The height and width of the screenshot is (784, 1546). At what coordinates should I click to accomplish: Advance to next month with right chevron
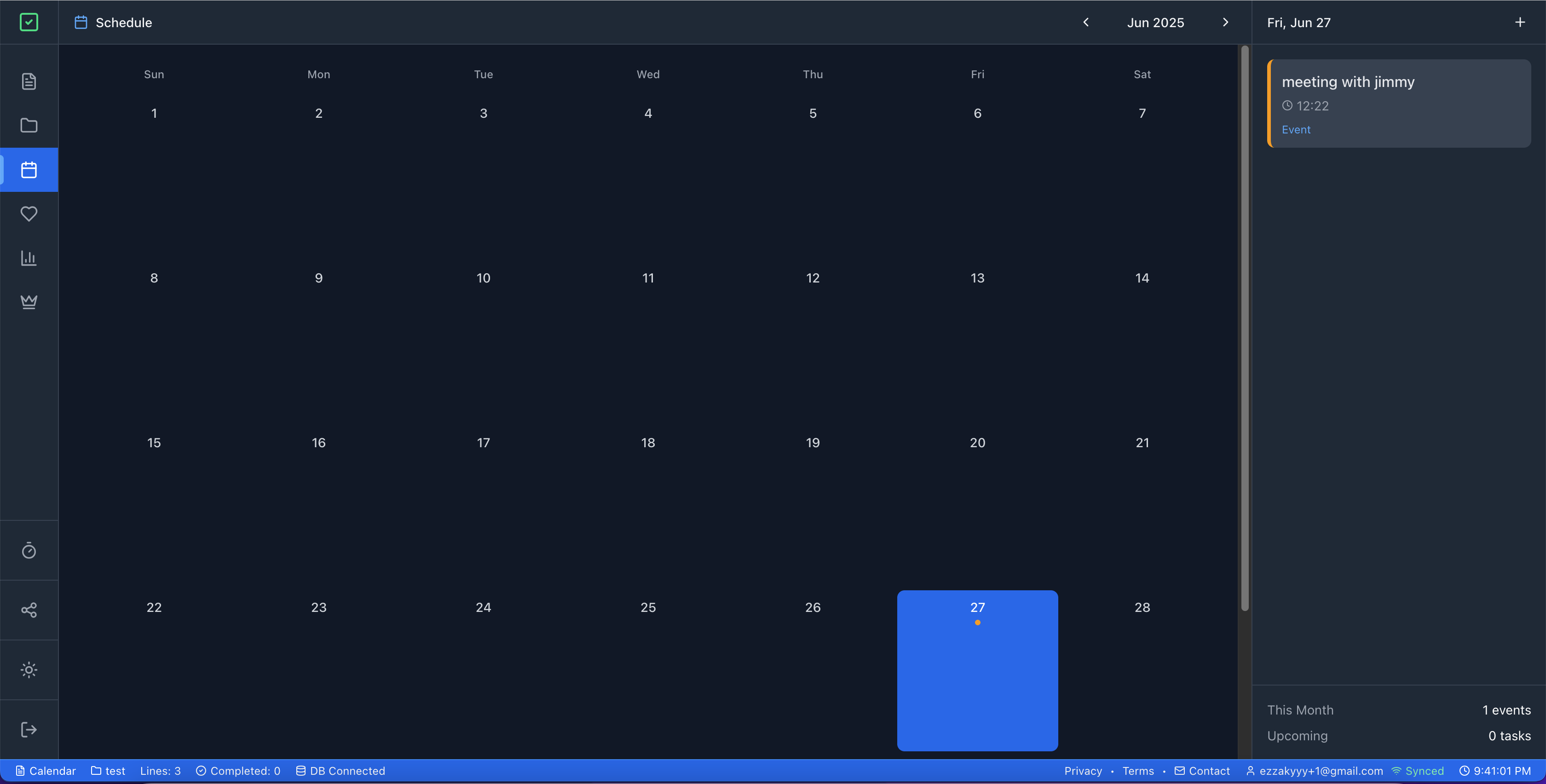coord(1225,22)
